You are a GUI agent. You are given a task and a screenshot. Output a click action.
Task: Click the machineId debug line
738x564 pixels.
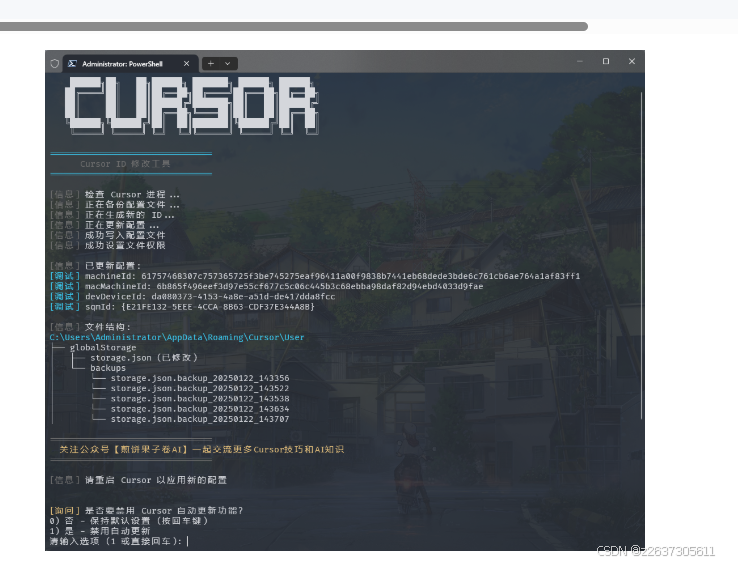(x=315, y=276)
